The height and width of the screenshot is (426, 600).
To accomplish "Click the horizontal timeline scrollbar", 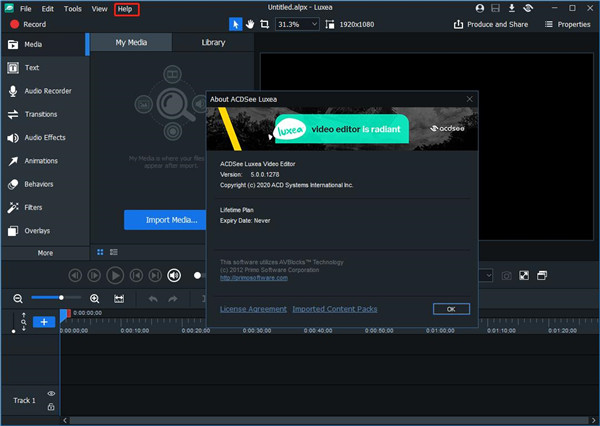I will click(x=329, y=421).
